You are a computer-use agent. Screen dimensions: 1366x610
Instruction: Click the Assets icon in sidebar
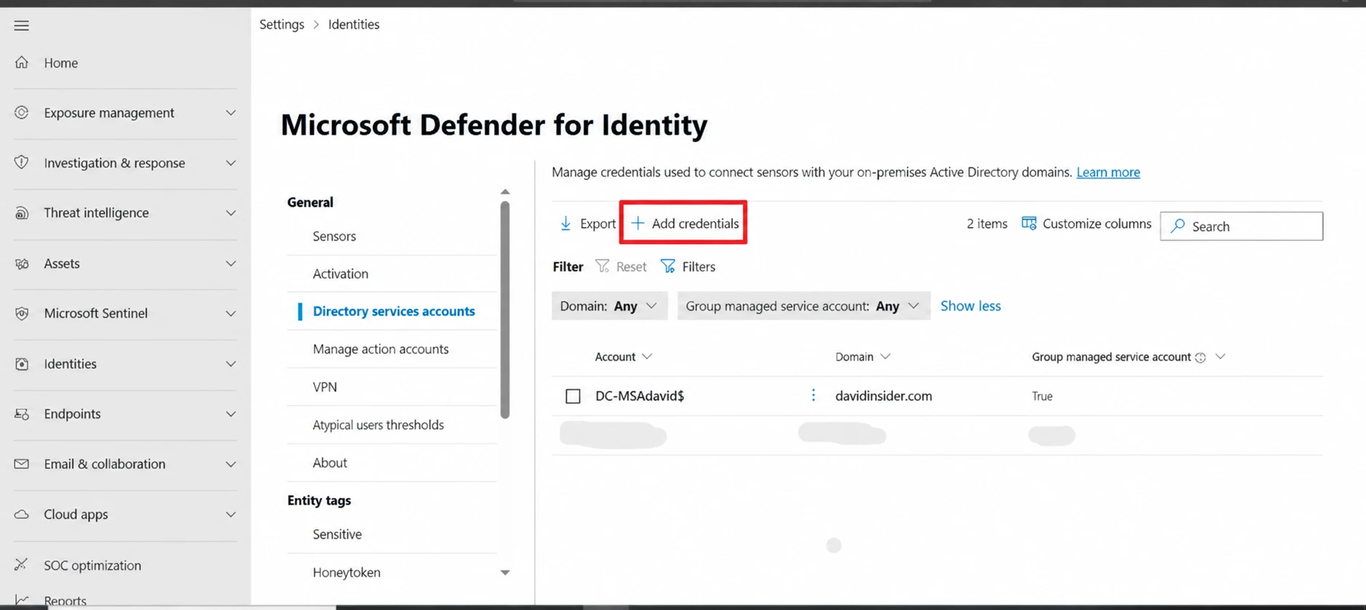tap(22, 264)
